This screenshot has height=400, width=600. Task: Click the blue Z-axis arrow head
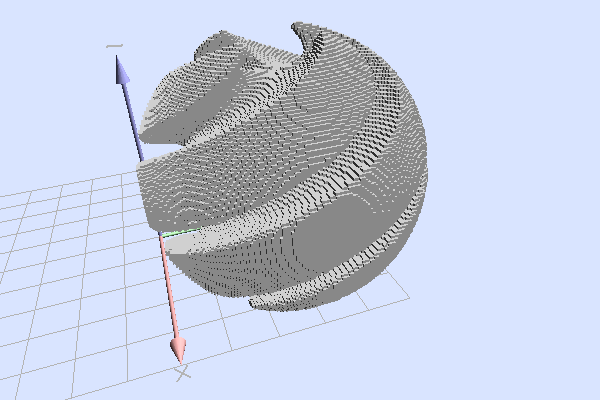pyautogui.click(x=122, y=70)
